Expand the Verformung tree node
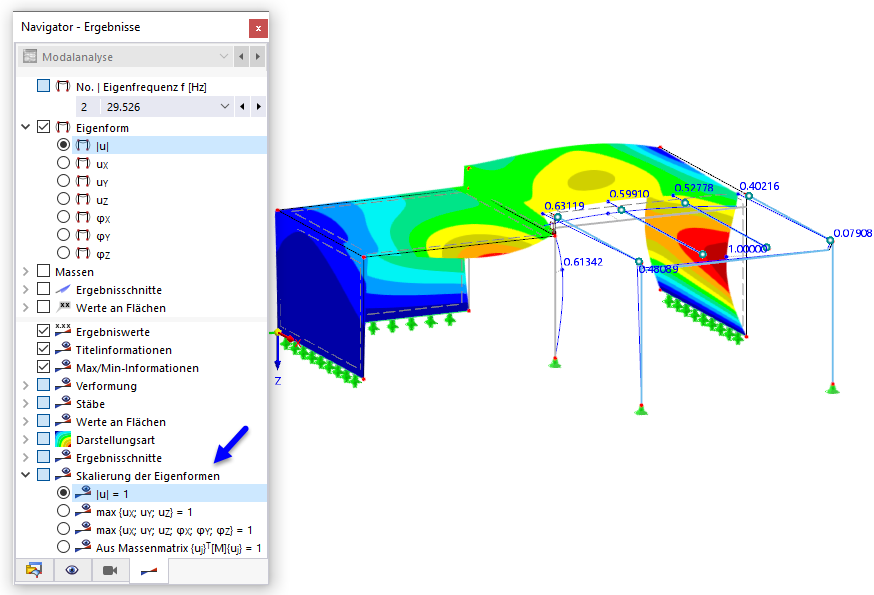The image size is (874, 595). pos(26,385)
